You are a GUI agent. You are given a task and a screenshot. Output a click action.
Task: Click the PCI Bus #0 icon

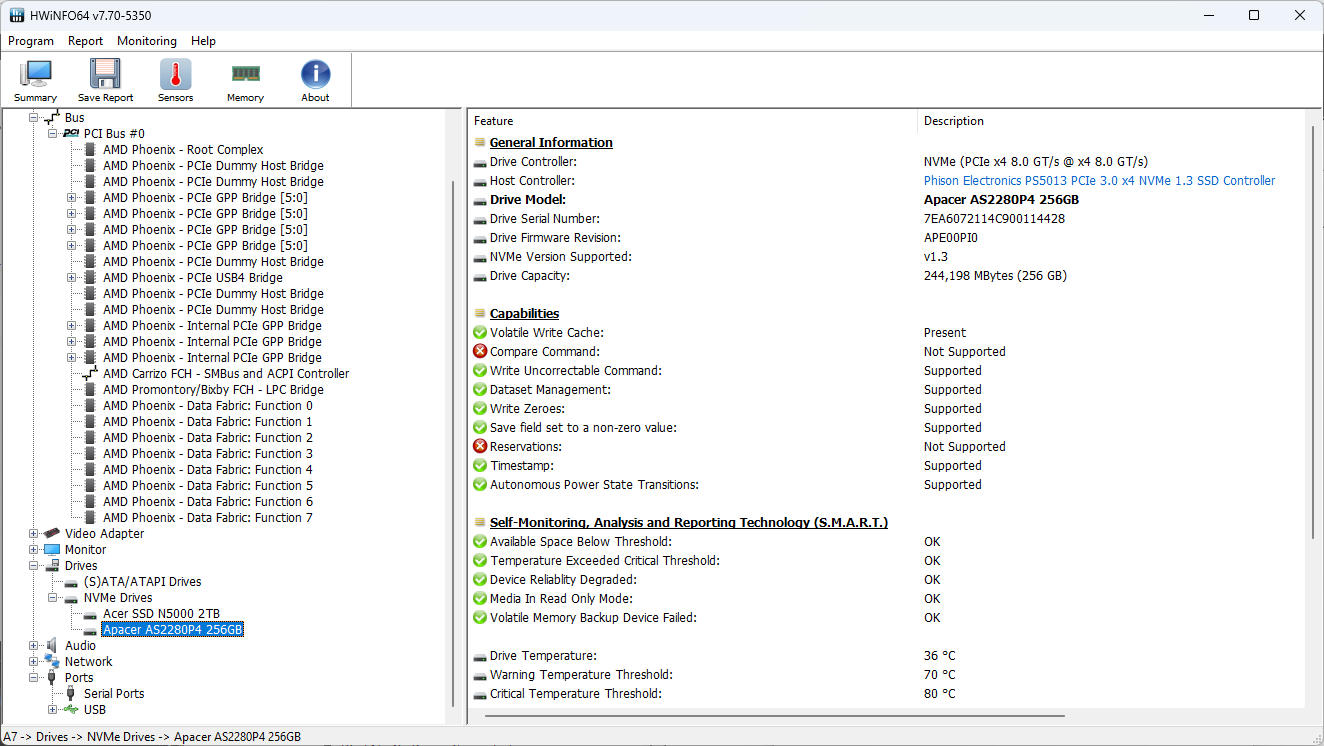pos(71,134)
